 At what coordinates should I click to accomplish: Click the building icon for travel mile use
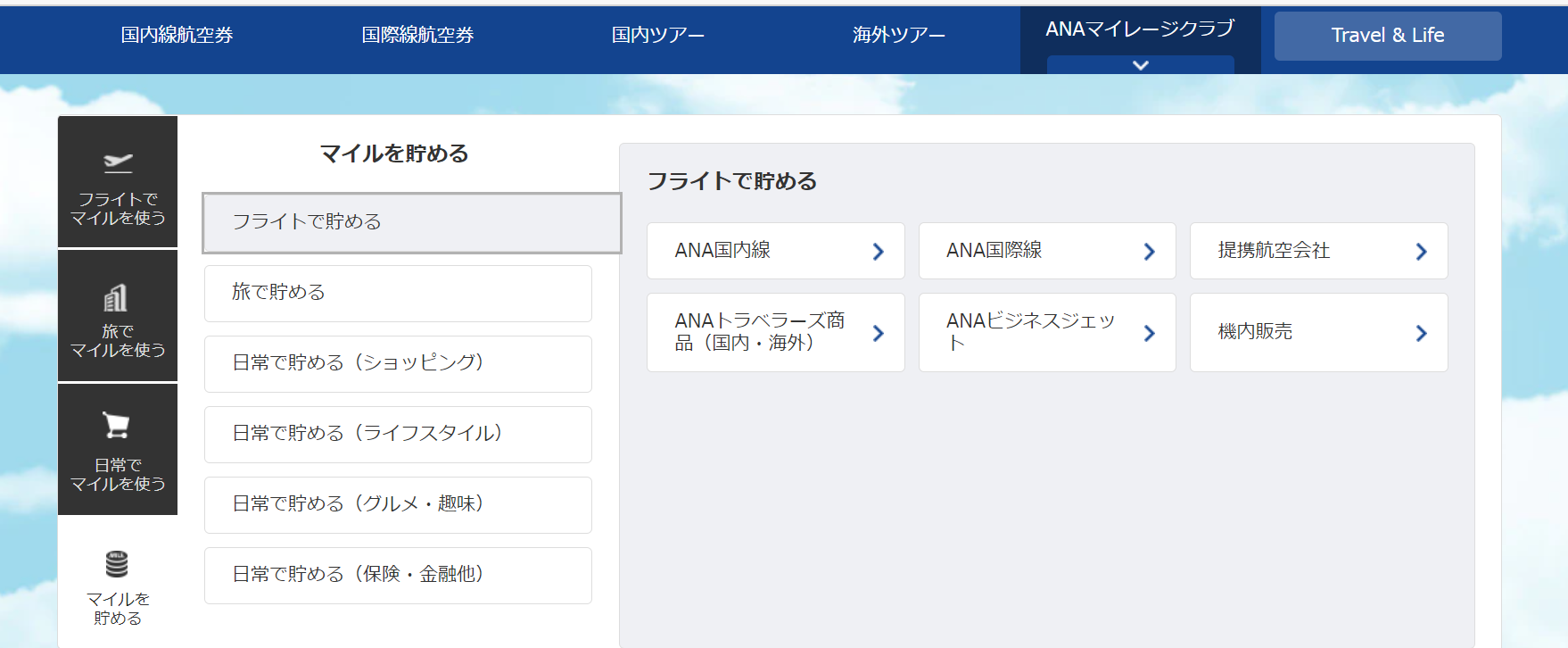(x=116, y=297)
